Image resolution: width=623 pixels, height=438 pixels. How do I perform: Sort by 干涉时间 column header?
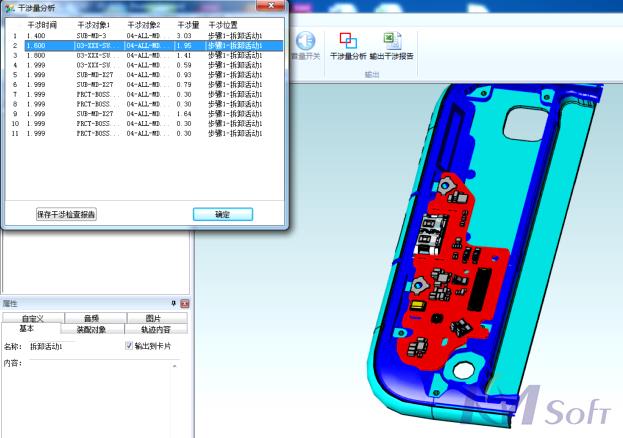(41, 24)
